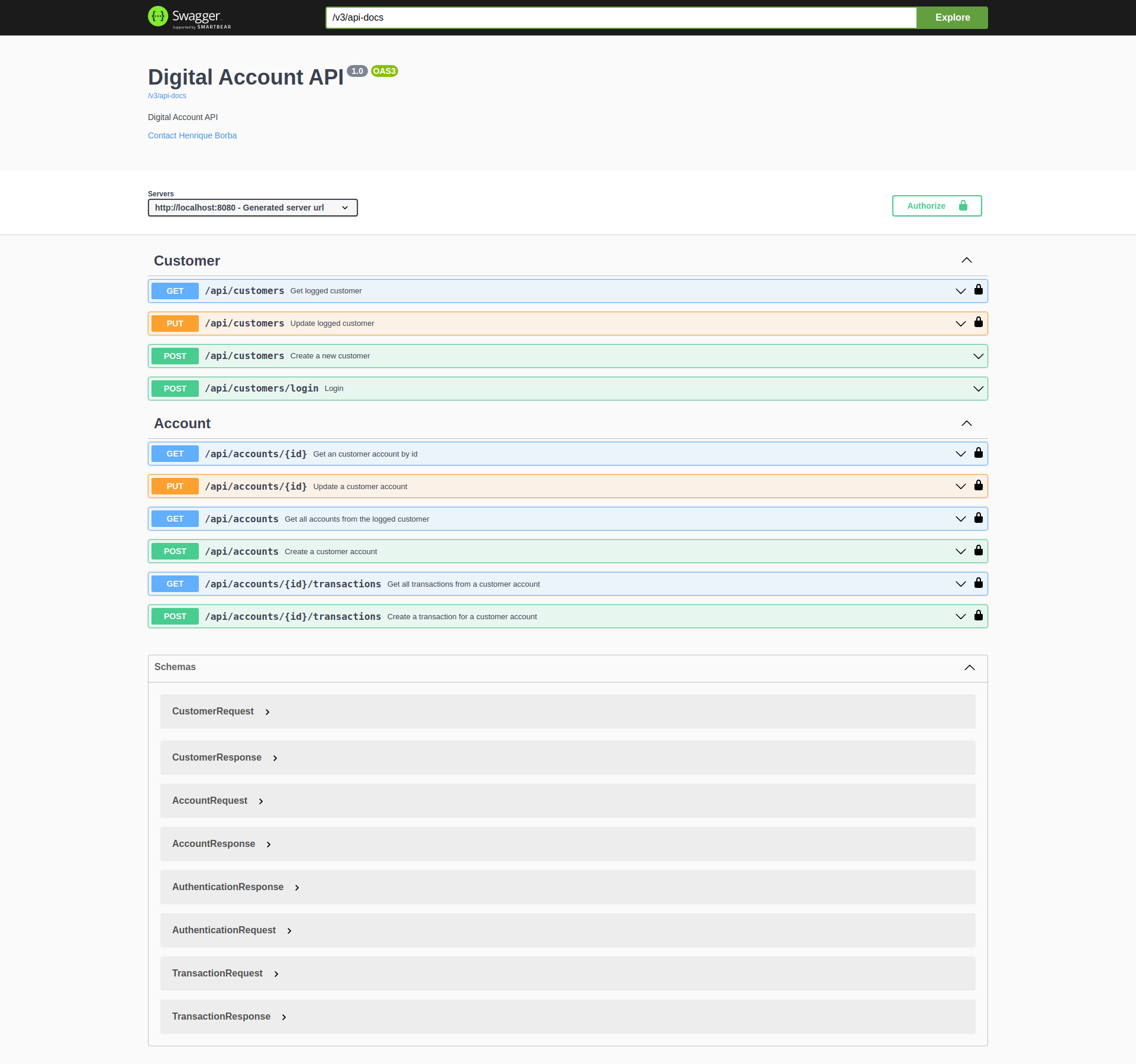Click PUT badge for Update a customer account
The height and width of the screenshot is (1064, 1136).
click(x=175, y=486)
